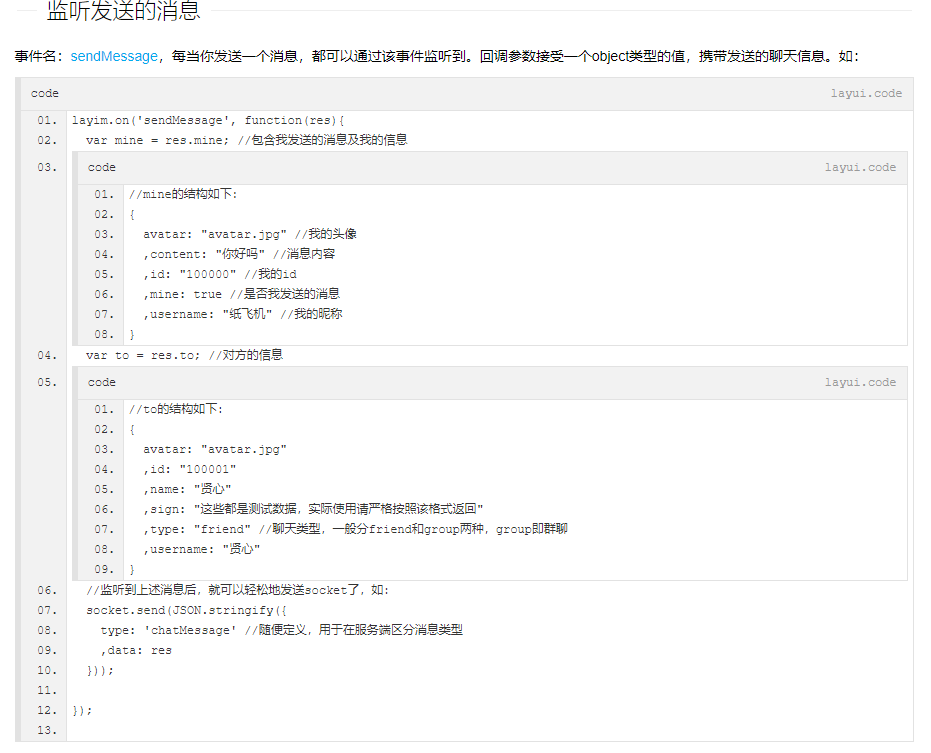Select the line ',mine: true'

[241, 294]
